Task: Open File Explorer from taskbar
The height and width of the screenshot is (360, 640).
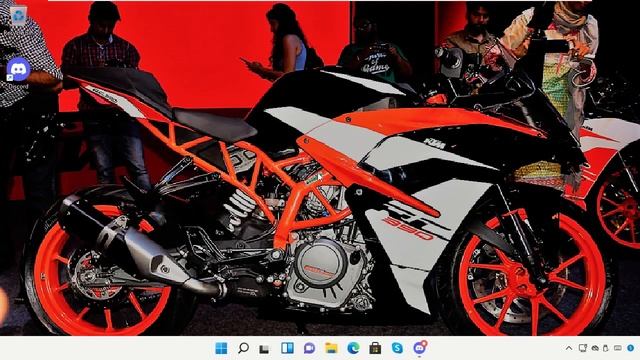Action: pyautogui.click(x=331, y=348)
